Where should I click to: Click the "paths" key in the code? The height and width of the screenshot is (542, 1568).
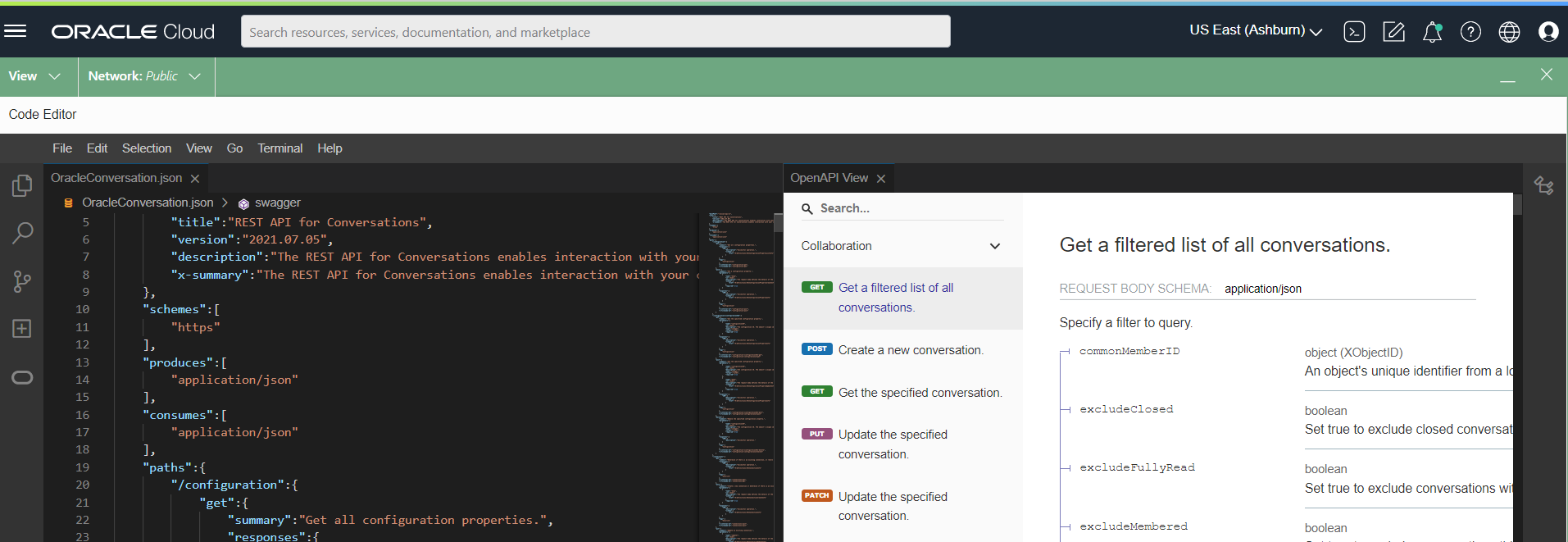(x=166, y=467)
